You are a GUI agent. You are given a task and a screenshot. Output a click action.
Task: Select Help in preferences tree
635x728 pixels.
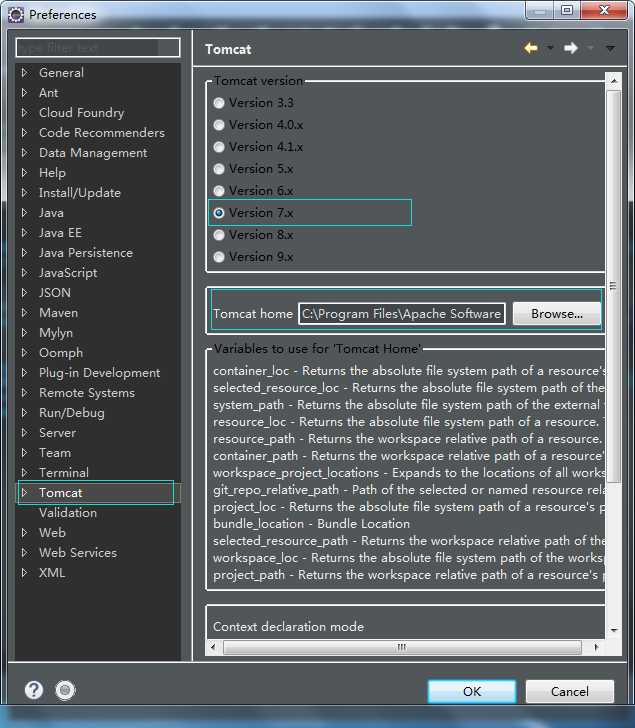(x=52, y=173)
